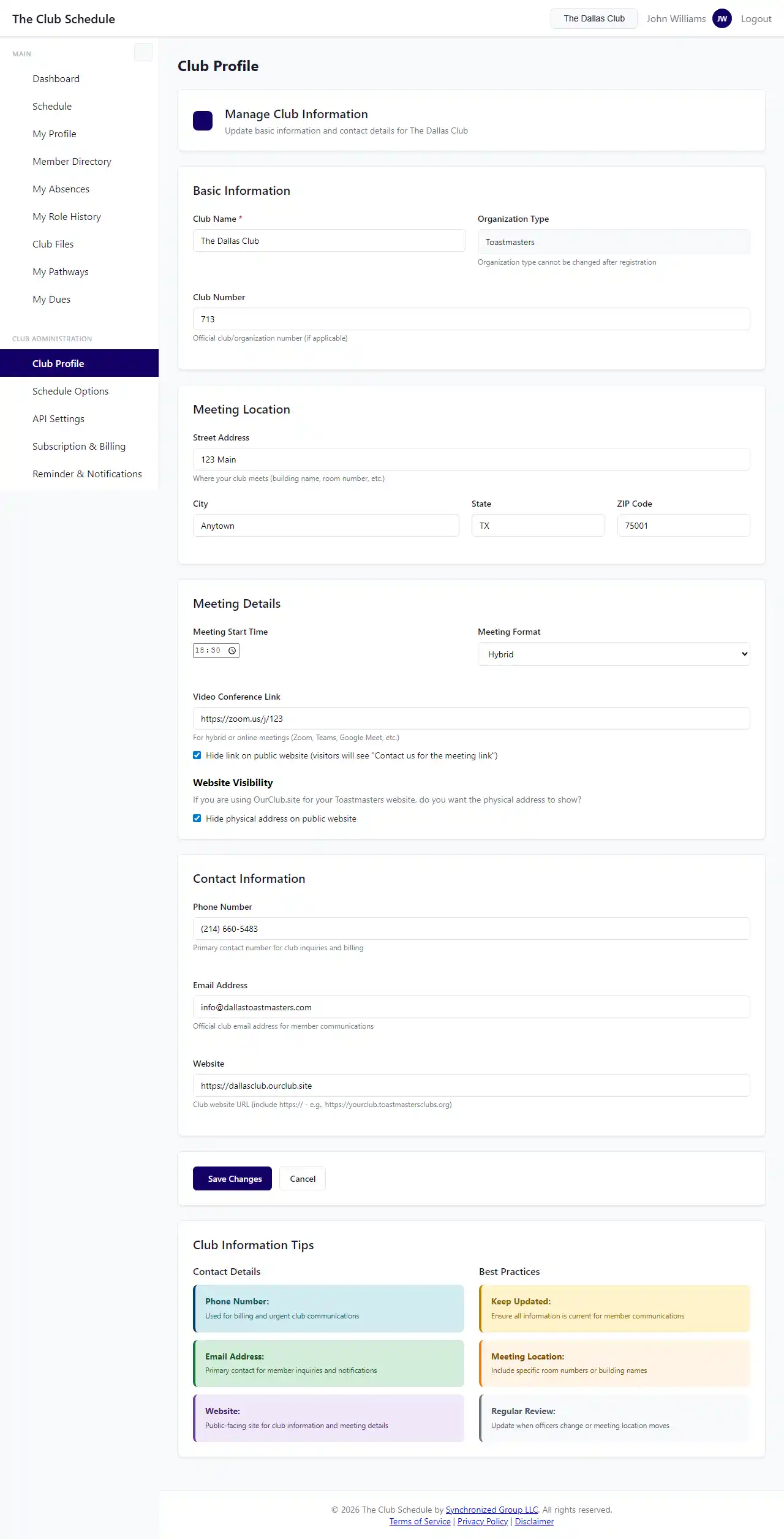Log out using the Logout link
784x1539 pixels.
tap(756, 18)
